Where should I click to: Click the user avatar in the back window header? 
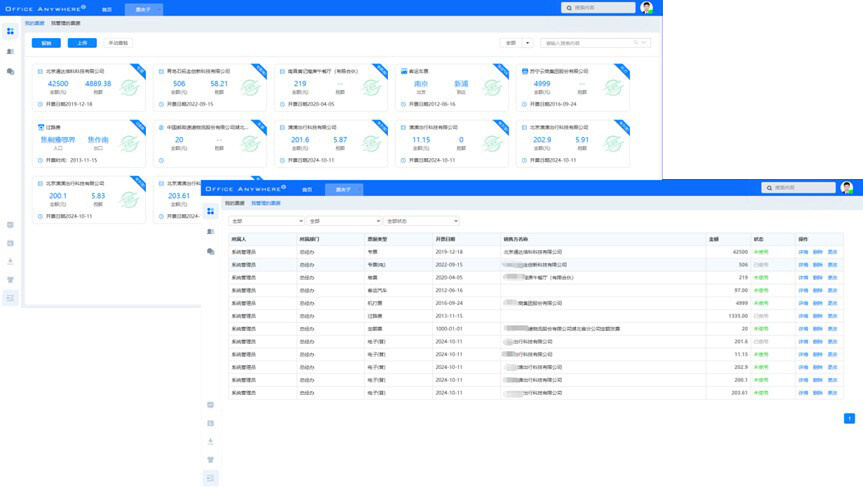pos(646,8)
